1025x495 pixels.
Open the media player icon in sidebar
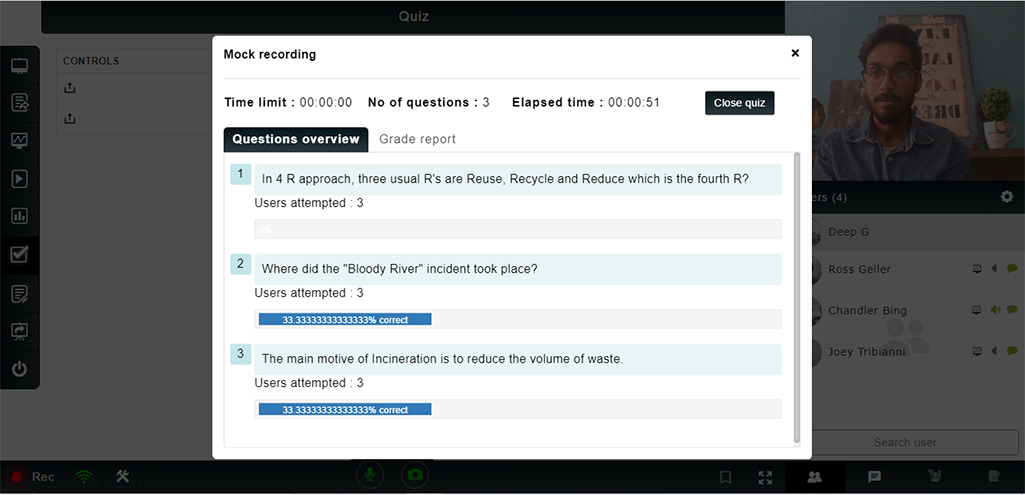(x=19, y=179)
